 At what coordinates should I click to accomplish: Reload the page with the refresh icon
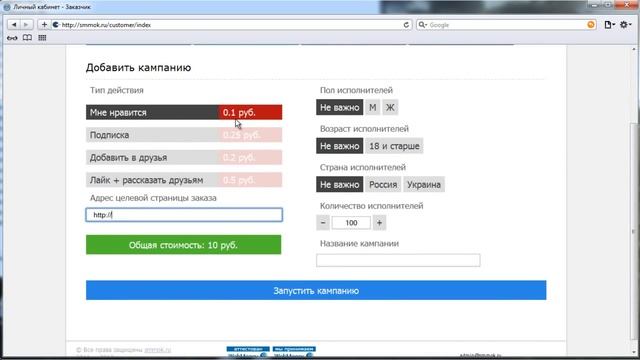406,25
